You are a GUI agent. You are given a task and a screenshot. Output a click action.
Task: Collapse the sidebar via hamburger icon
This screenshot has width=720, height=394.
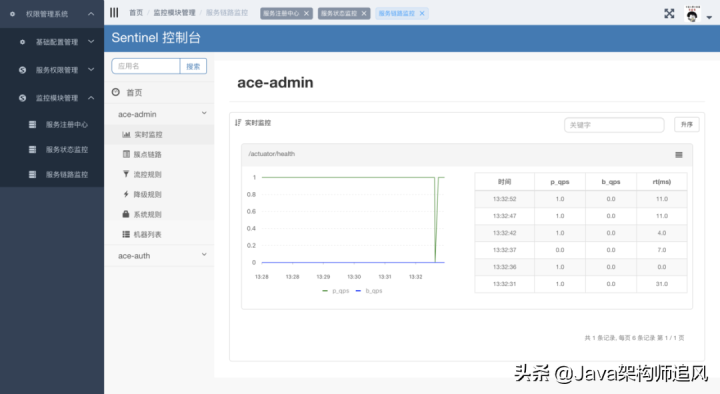click(114, 13)
